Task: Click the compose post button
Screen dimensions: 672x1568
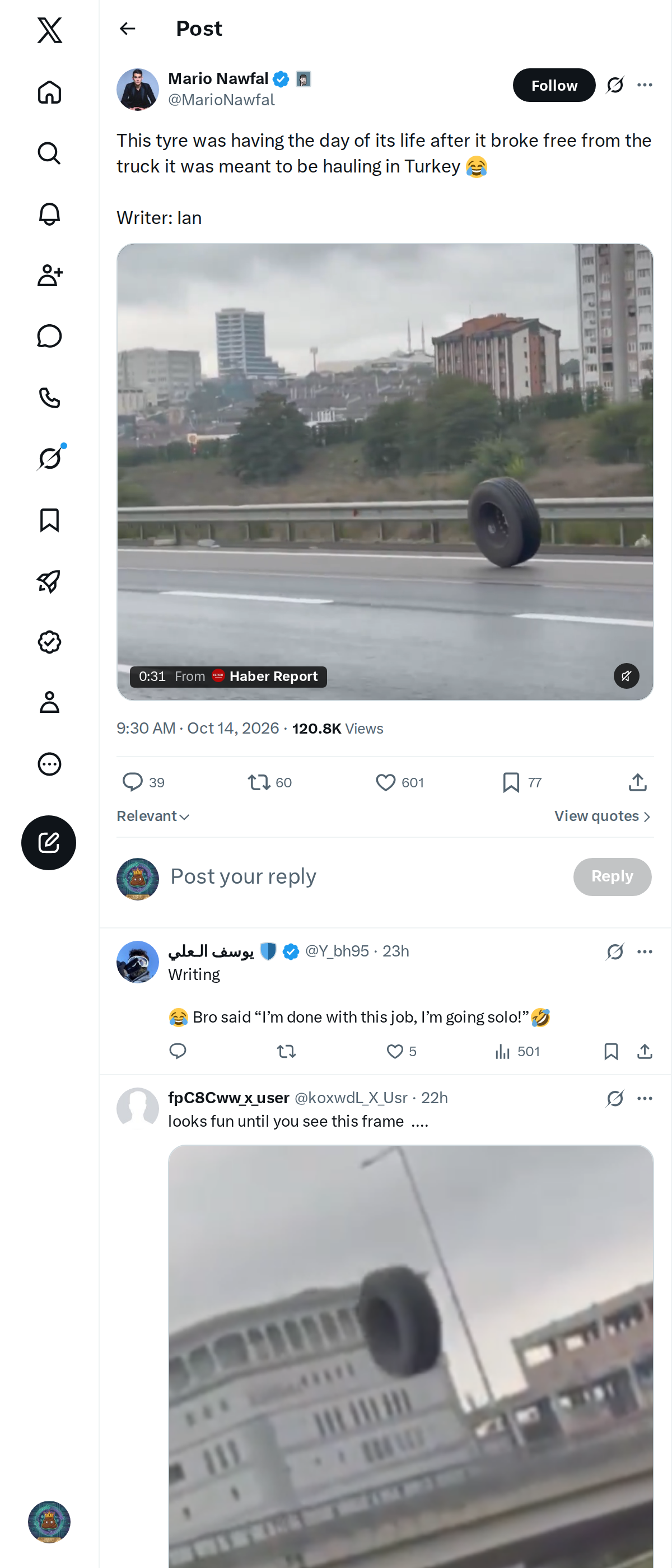Action: [x=49, y=842]
